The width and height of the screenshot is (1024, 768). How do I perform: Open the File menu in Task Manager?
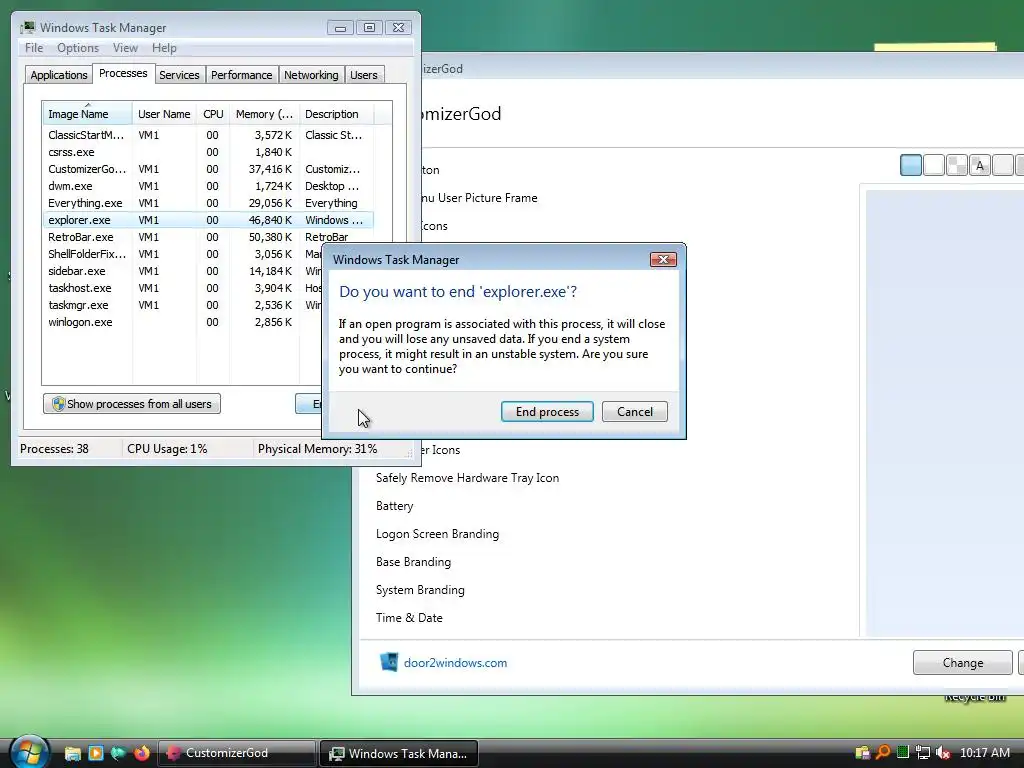(34, 48)
